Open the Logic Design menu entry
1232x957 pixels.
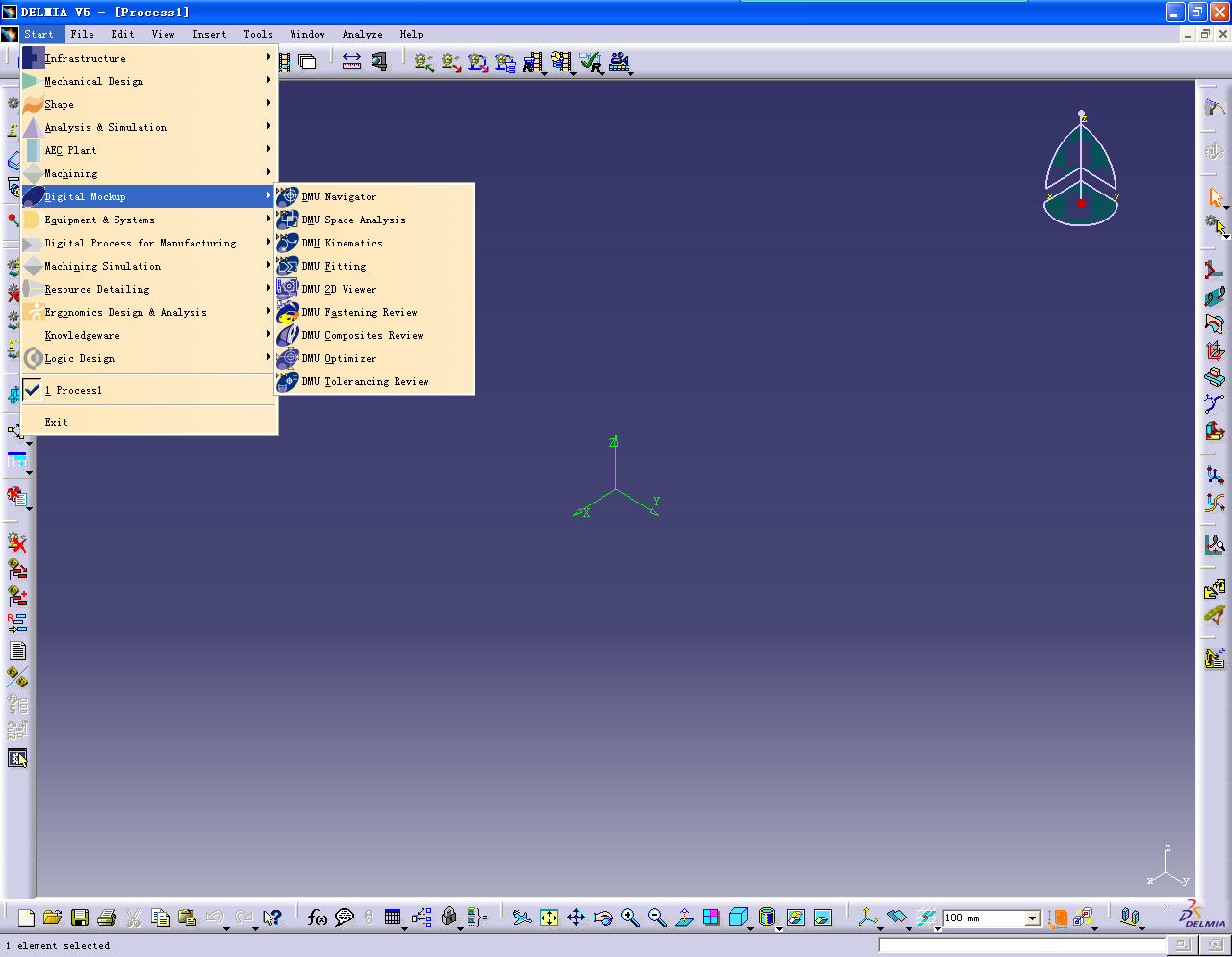149,358
